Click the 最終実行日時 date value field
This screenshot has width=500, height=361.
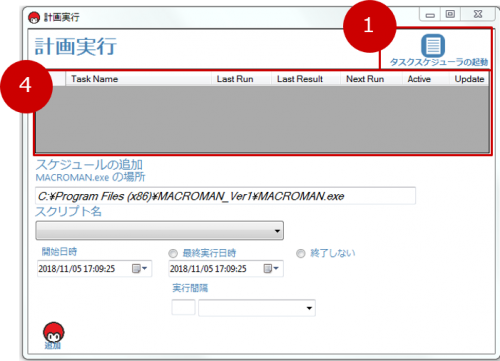[x=226, y=269]
